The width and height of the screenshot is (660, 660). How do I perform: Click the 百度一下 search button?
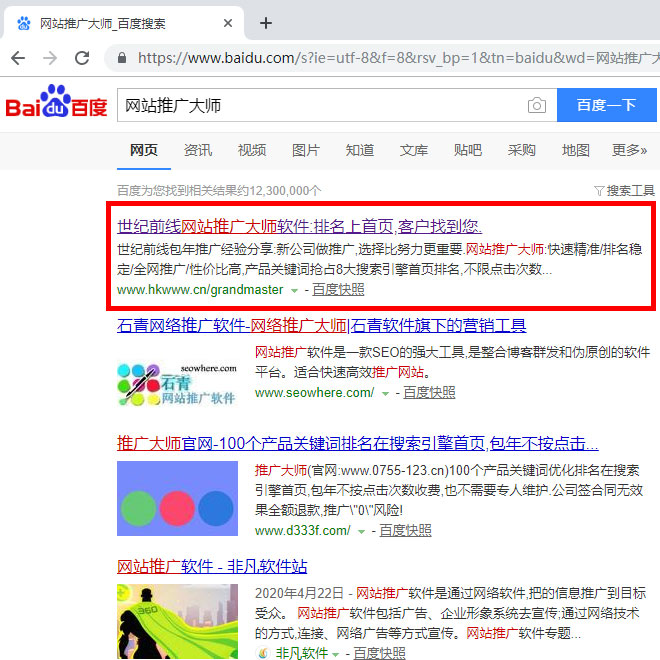click(607, 105)
